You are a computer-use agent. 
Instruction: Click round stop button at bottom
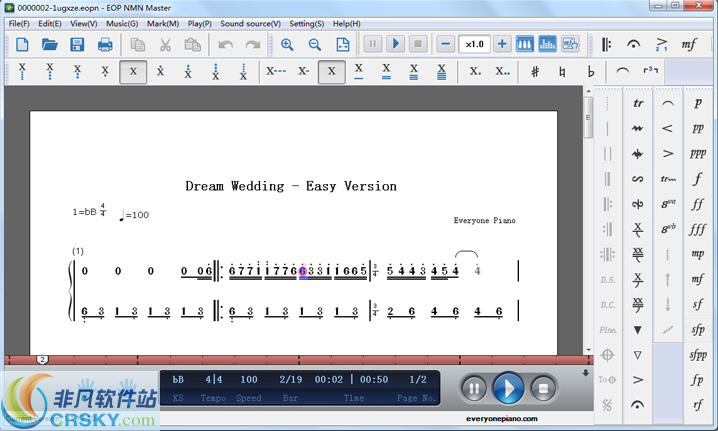pos(543,388)
